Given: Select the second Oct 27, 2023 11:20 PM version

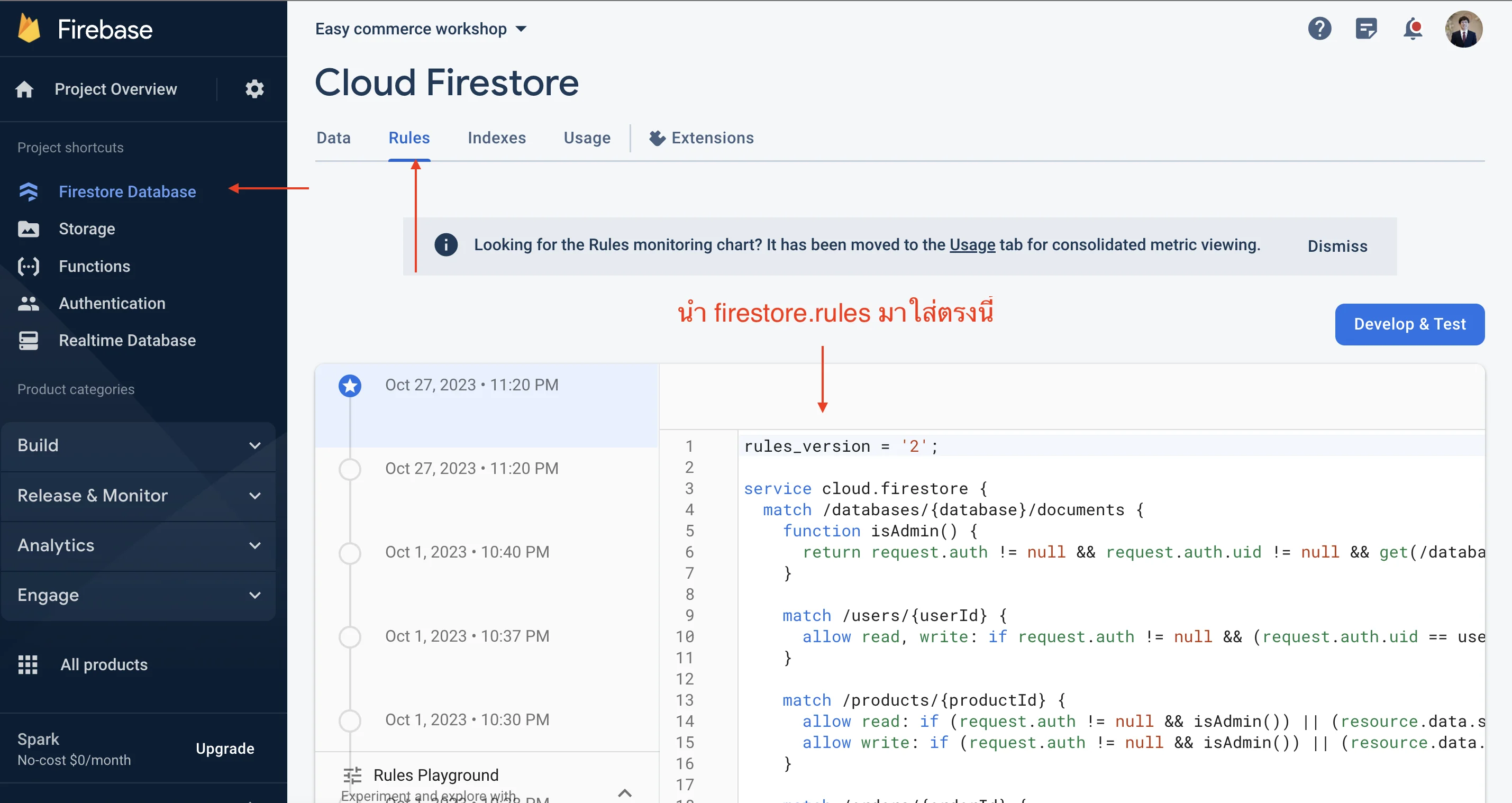Looking at the screenshot, I should pyautogui.click(x=487, y=488).
